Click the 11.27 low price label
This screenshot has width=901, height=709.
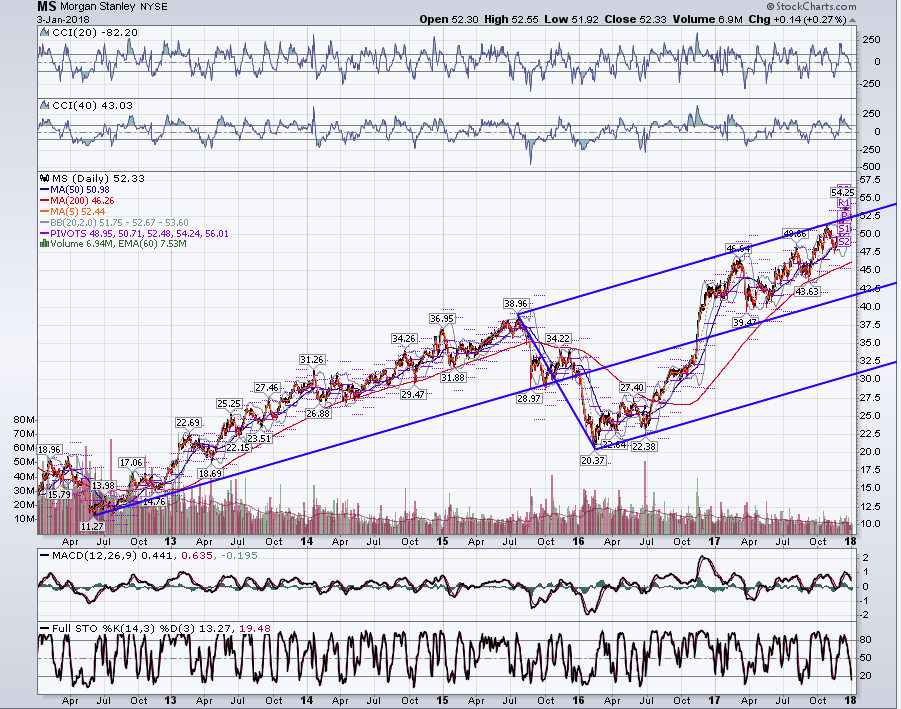point(92,526)
